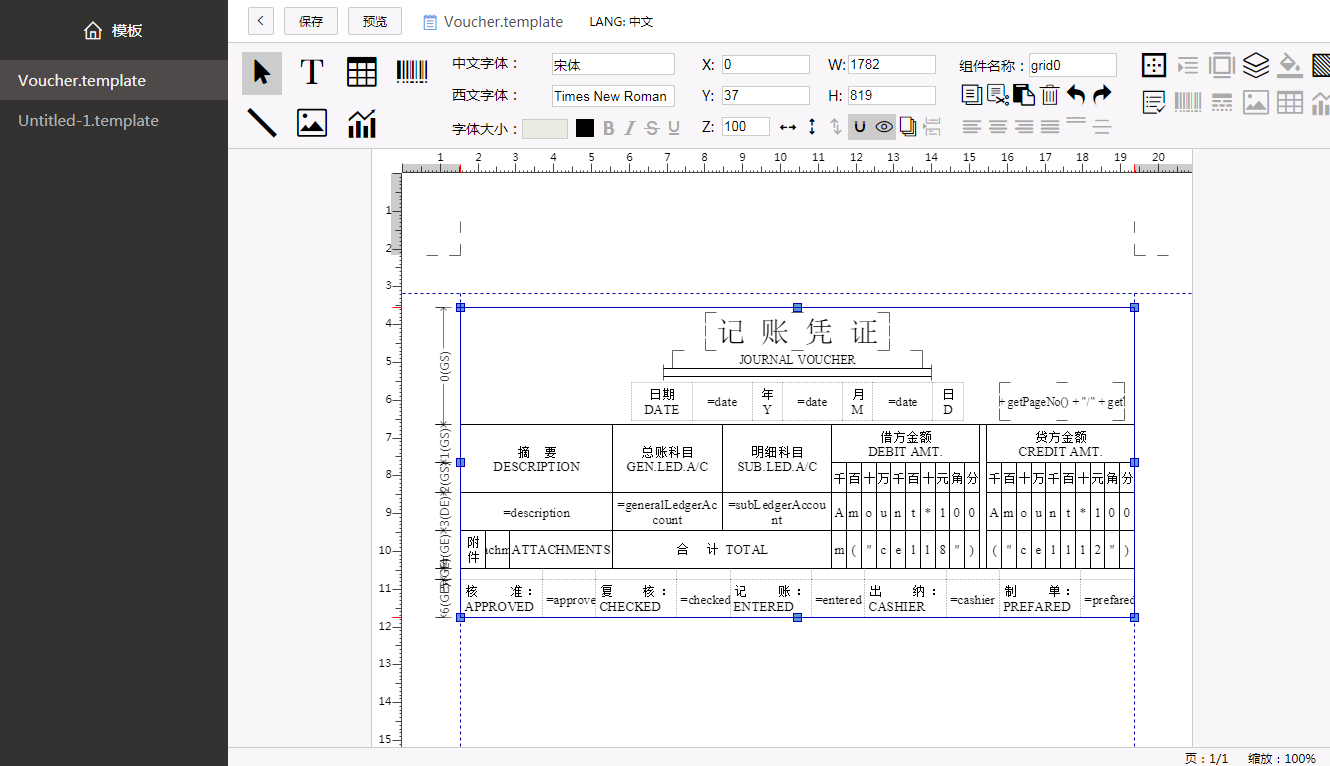Viewport: 1330px width, 766px height.
Task: Select the Text tool
Action: click(312, 72)
